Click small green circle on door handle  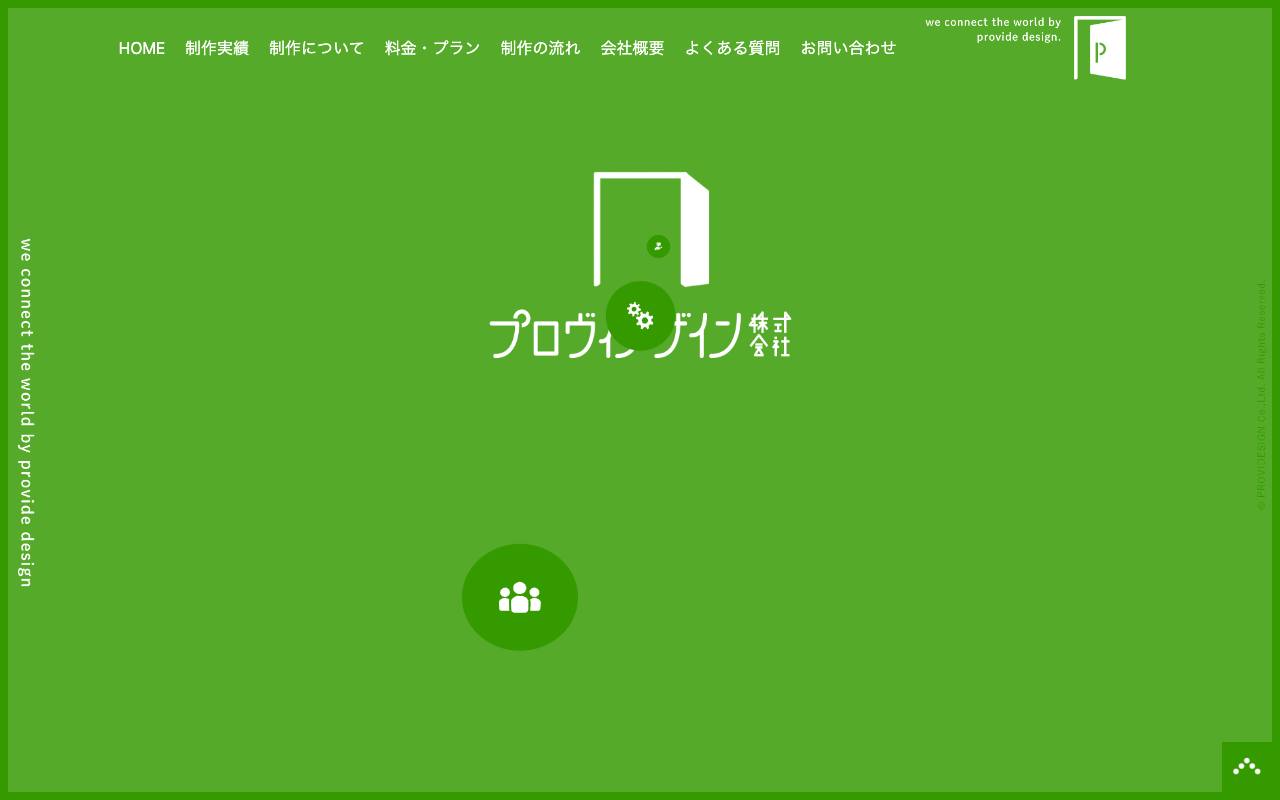coord(658,246)
